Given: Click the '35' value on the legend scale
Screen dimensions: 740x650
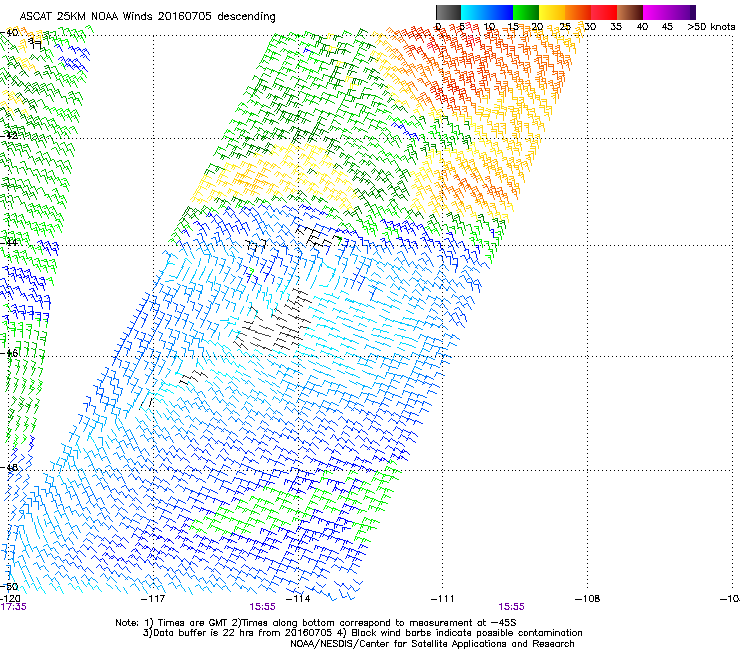Looking at the screenshot, I should (x=616, y=27).
